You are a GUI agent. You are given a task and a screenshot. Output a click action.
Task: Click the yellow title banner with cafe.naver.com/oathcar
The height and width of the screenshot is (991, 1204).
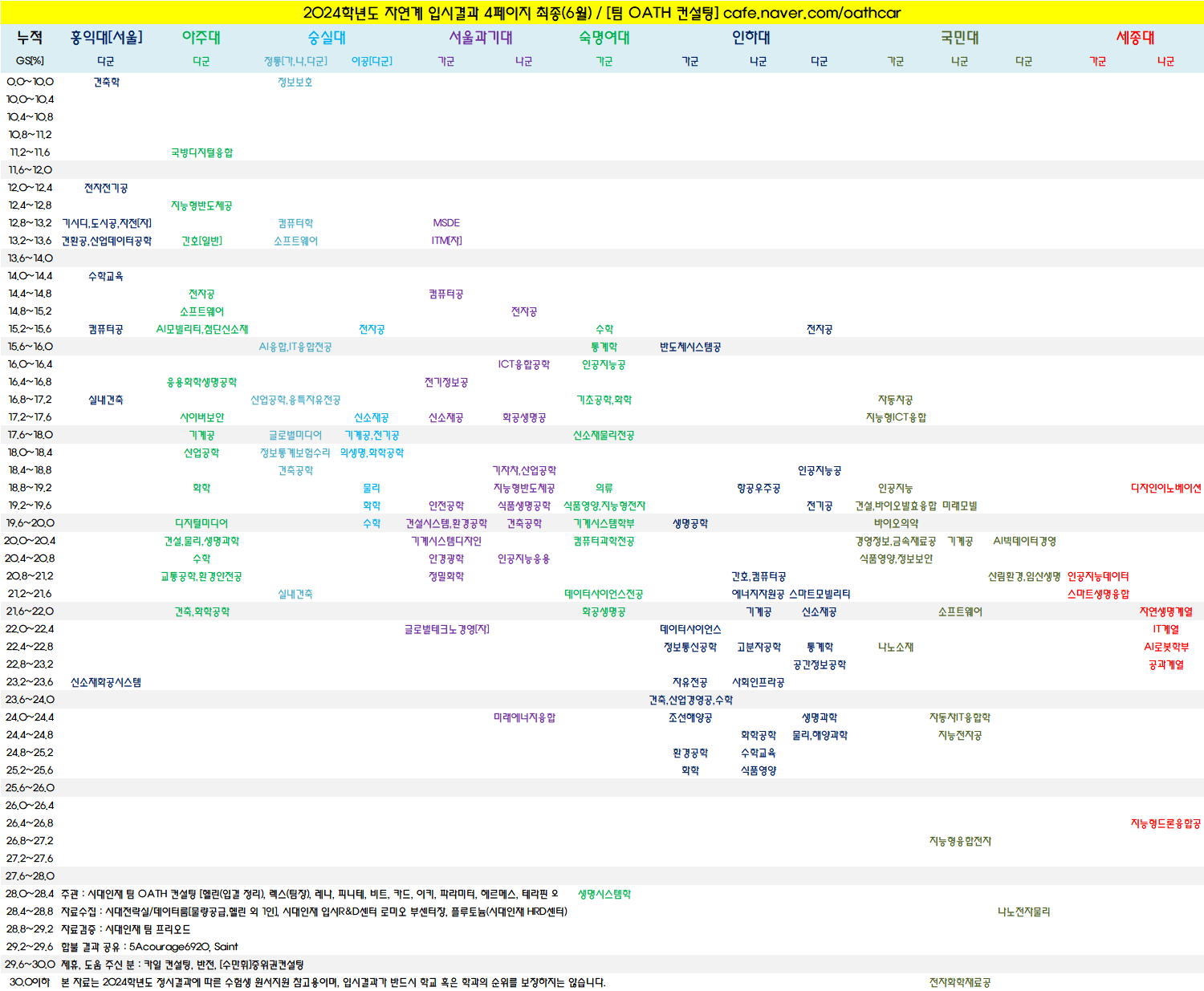pos(602,13)
